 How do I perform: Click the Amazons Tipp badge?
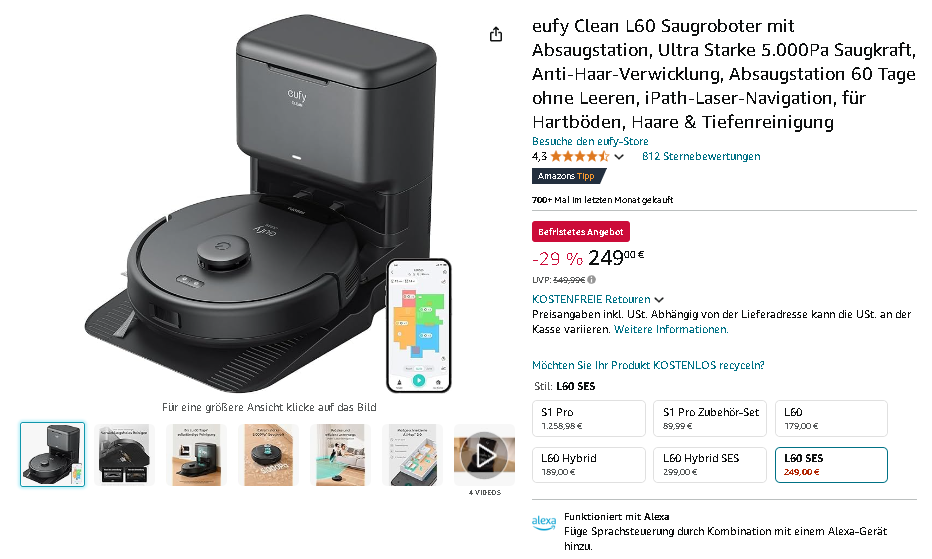[568, 176]
